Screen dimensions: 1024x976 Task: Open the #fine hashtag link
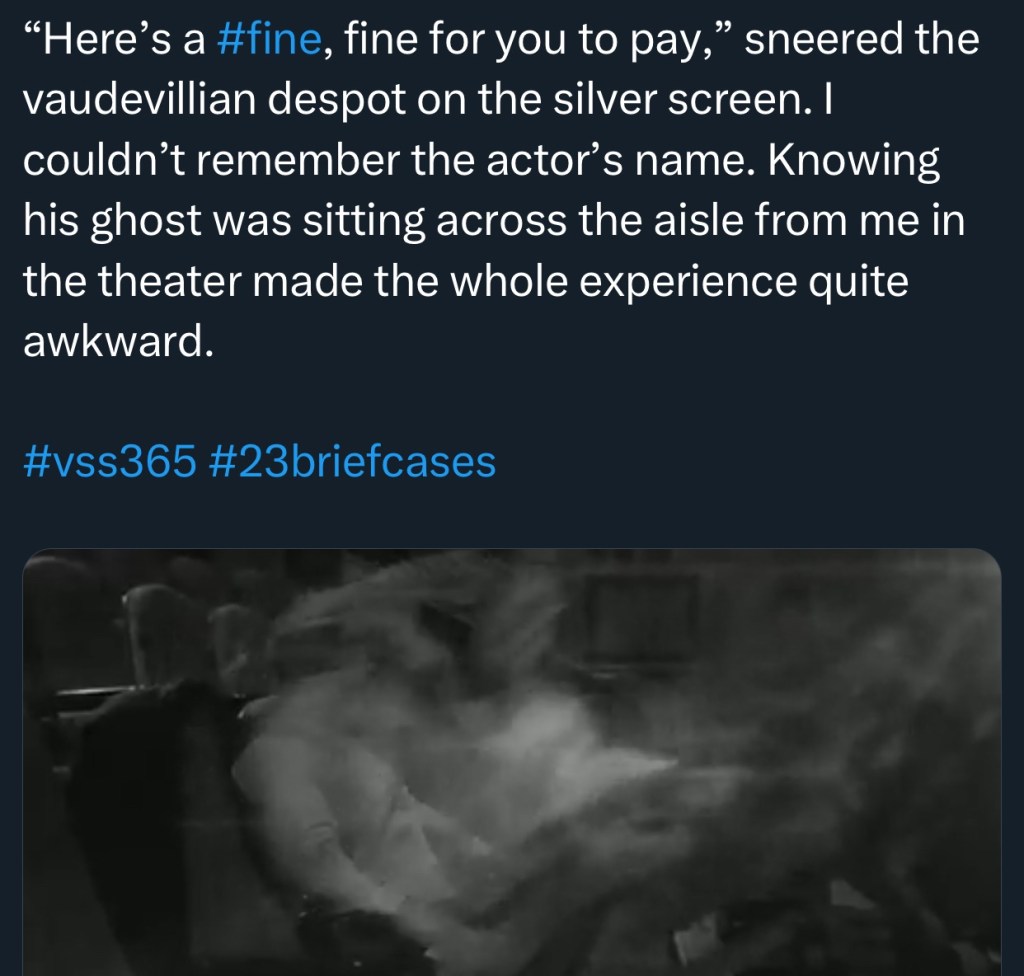click(x=268, y=39)
